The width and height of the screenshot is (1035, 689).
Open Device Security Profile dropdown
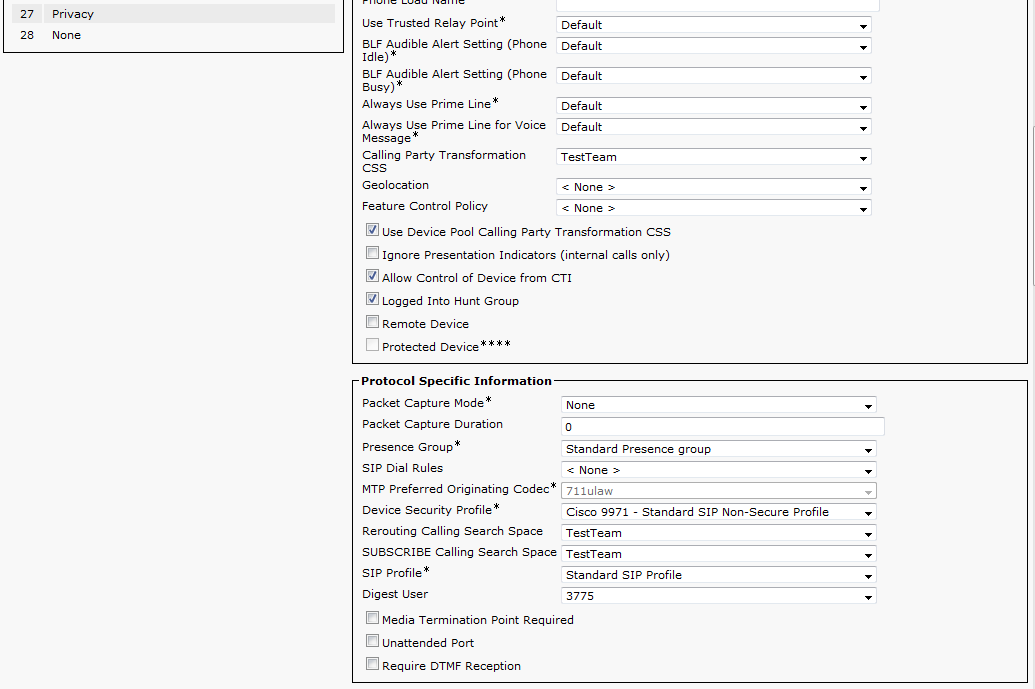click(718, 512)
